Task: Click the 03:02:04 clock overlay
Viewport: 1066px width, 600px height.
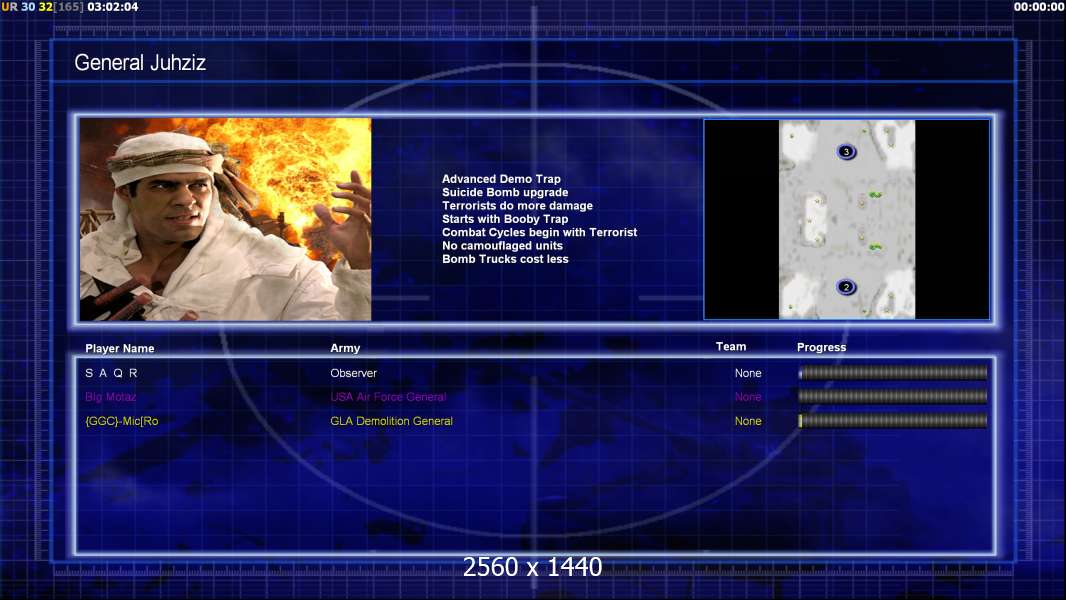Action: point(113,7)
